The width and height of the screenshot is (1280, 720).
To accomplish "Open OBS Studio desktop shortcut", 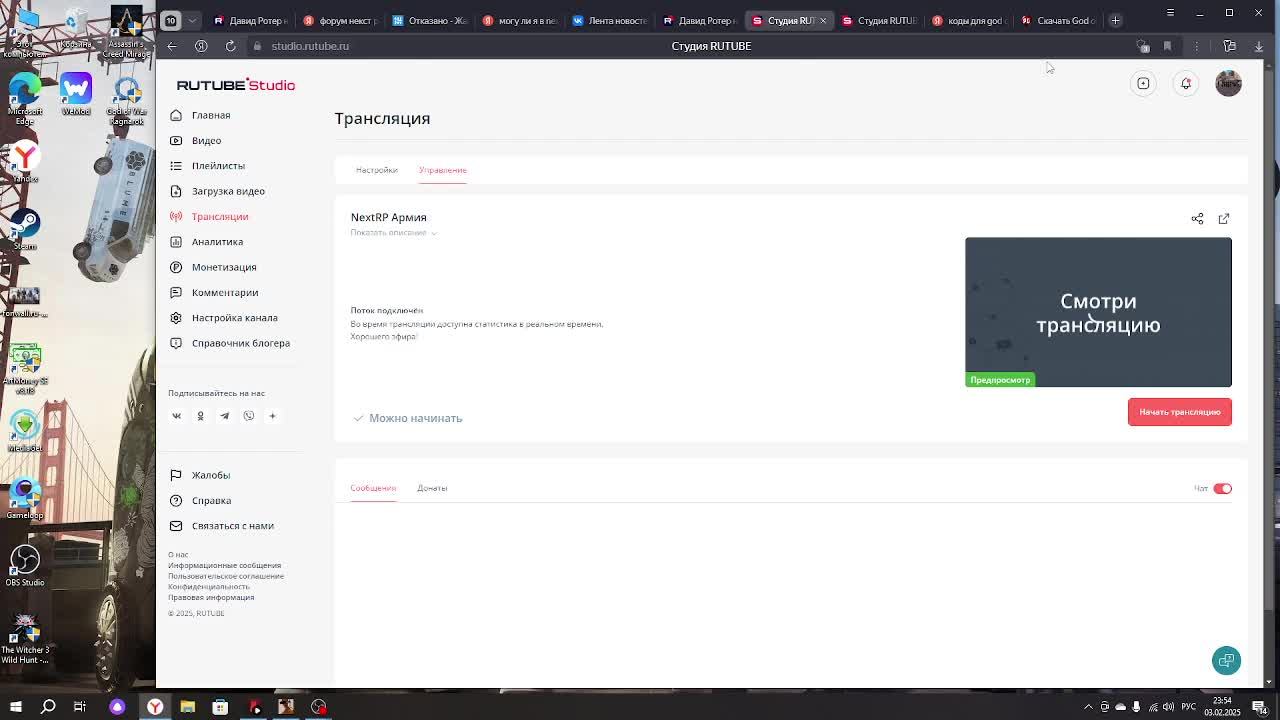I will (x=25, y=565).
